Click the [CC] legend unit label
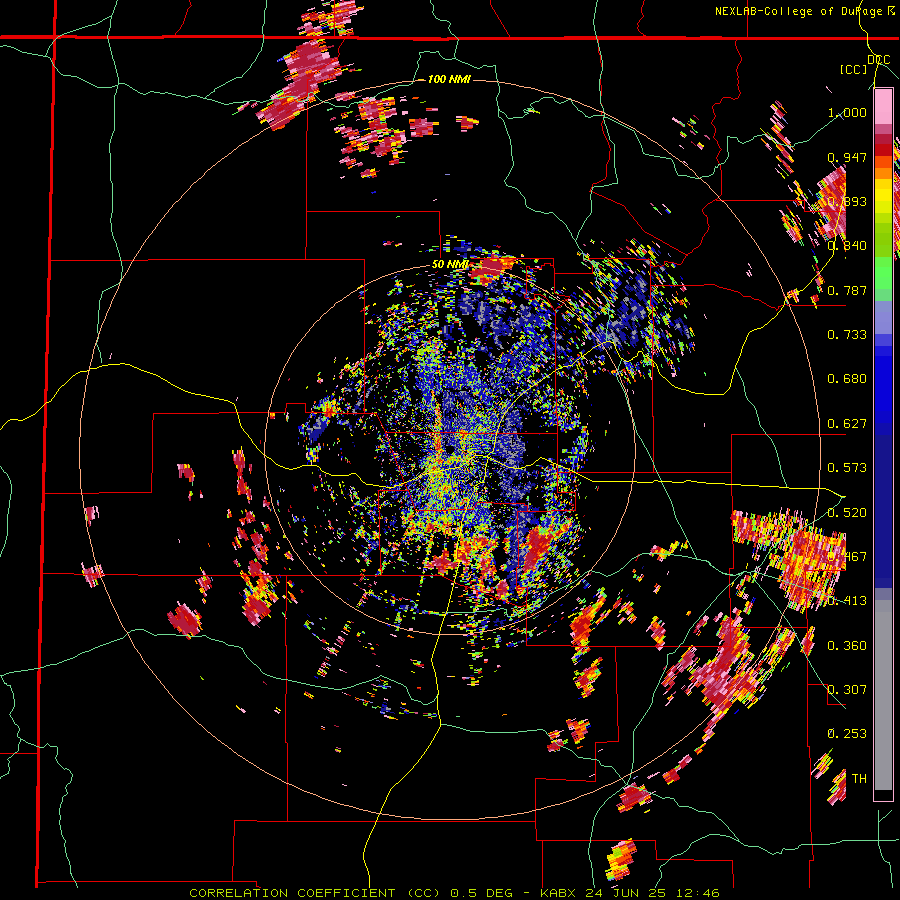 click(853, 69)
